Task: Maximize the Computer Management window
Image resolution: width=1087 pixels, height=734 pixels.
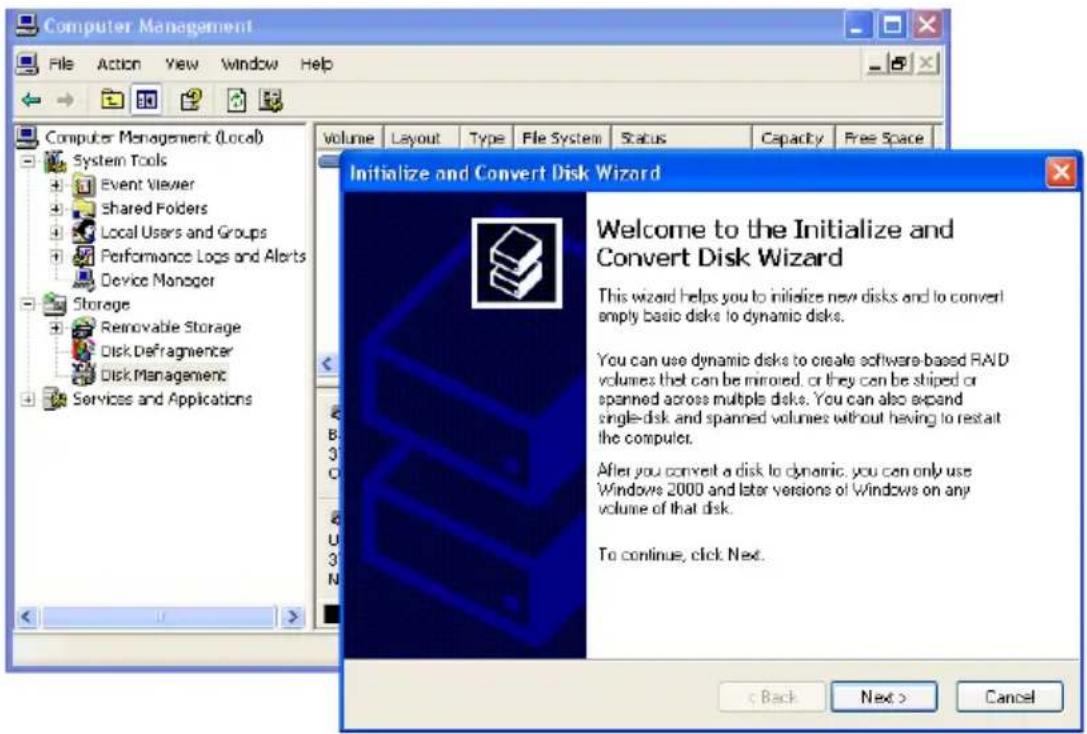Action: tap(892, 26)
